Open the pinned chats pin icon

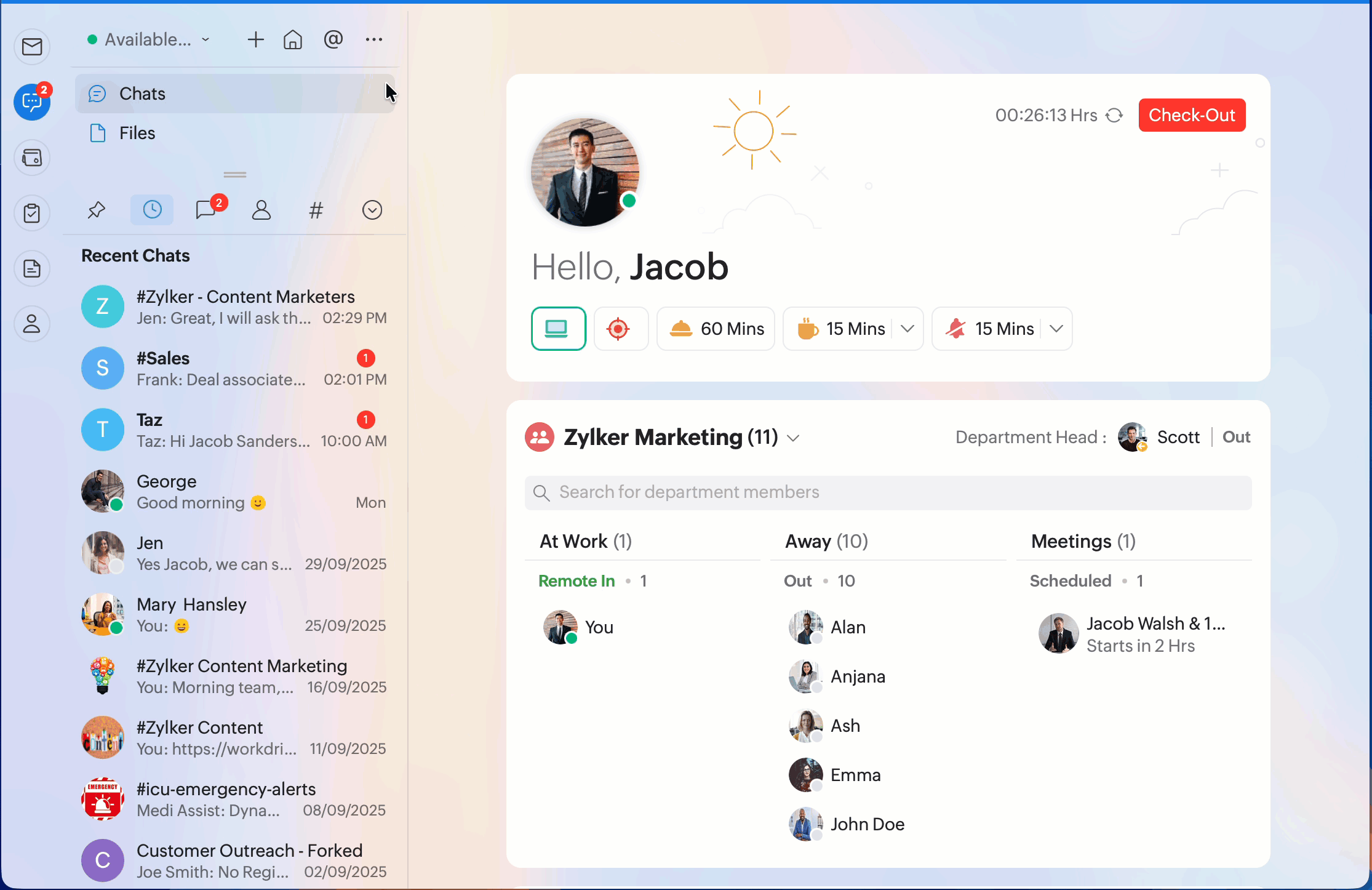pyautogui.click(x=97, y=210)
